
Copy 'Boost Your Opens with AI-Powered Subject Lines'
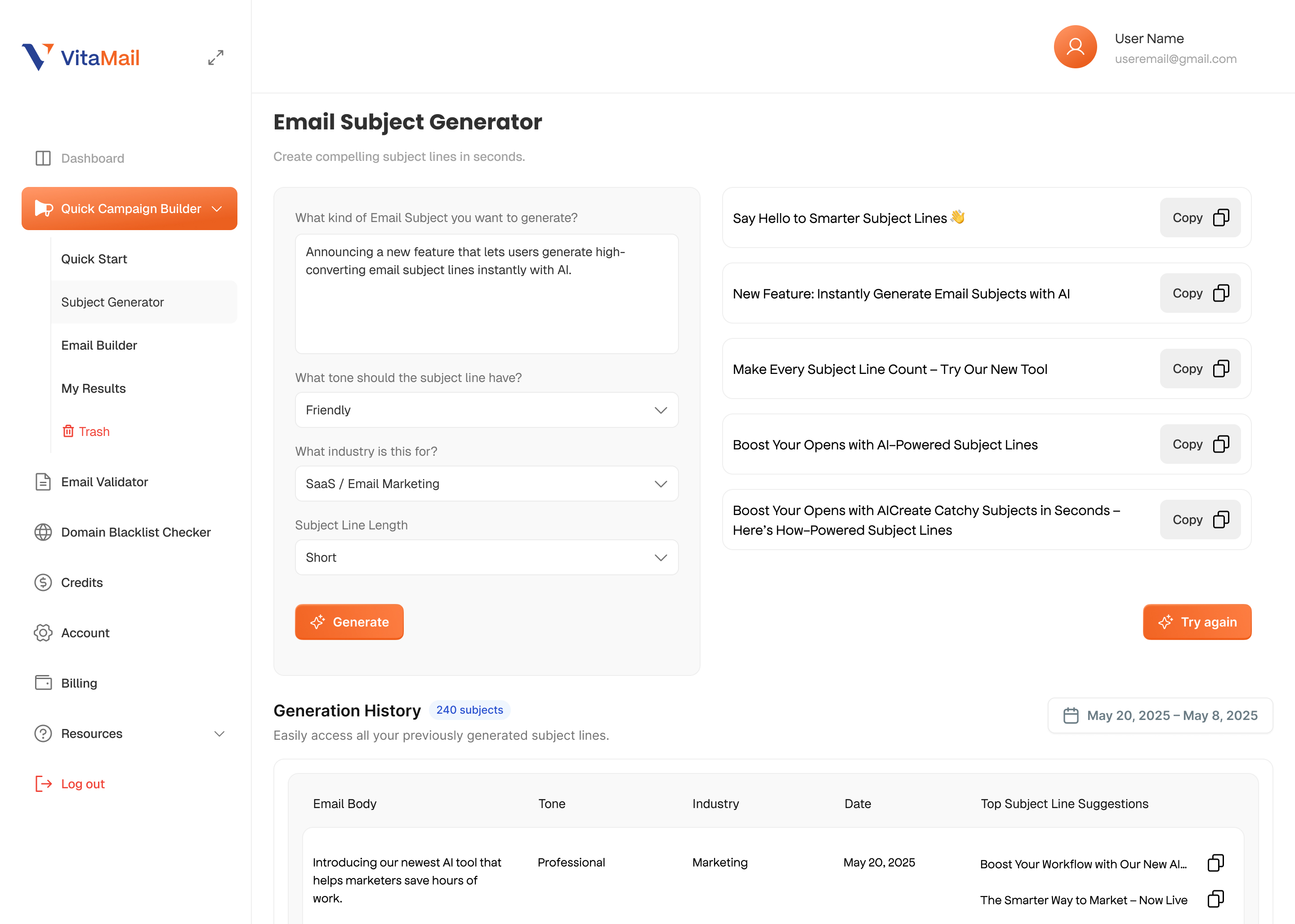click(1200, 444)
